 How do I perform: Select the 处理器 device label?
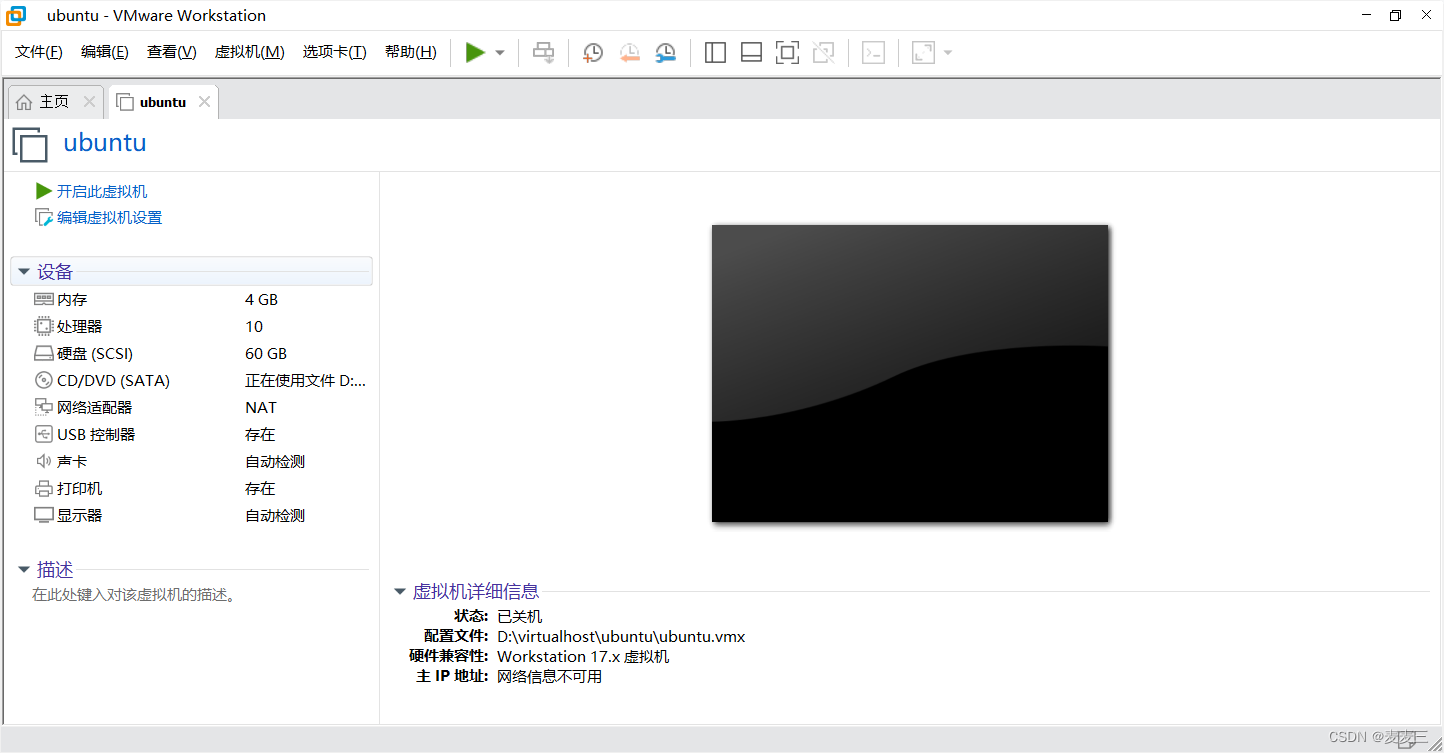(x=80, y=327)
